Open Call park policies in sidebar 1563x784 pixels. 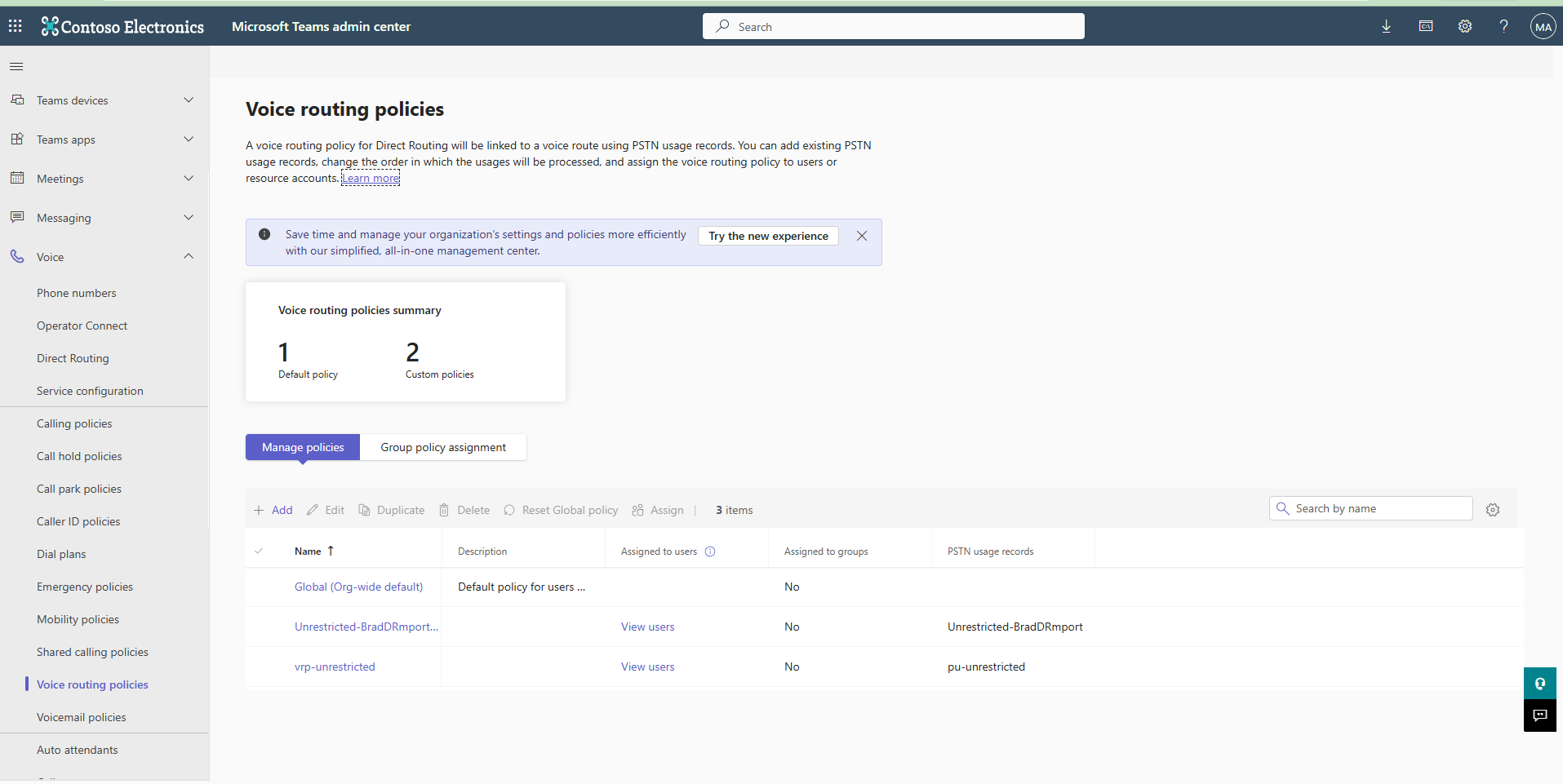click(79, 489)
